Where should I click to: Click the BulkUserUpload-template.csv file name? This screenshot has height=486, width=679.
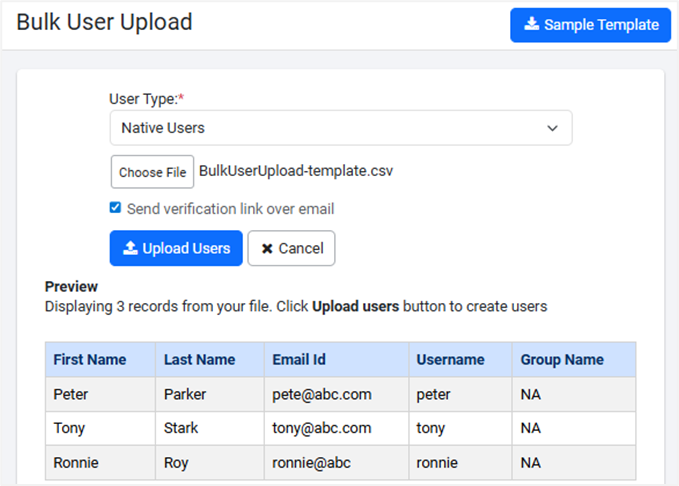click(x=296, y=171)
